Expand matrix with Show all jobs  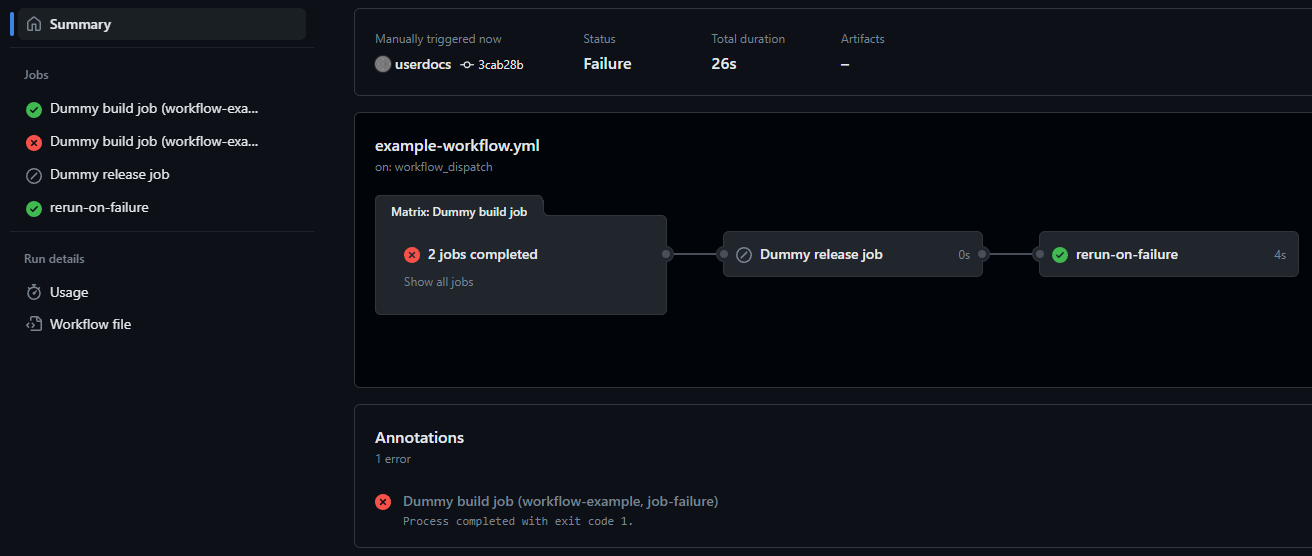[x=438, y=282]
